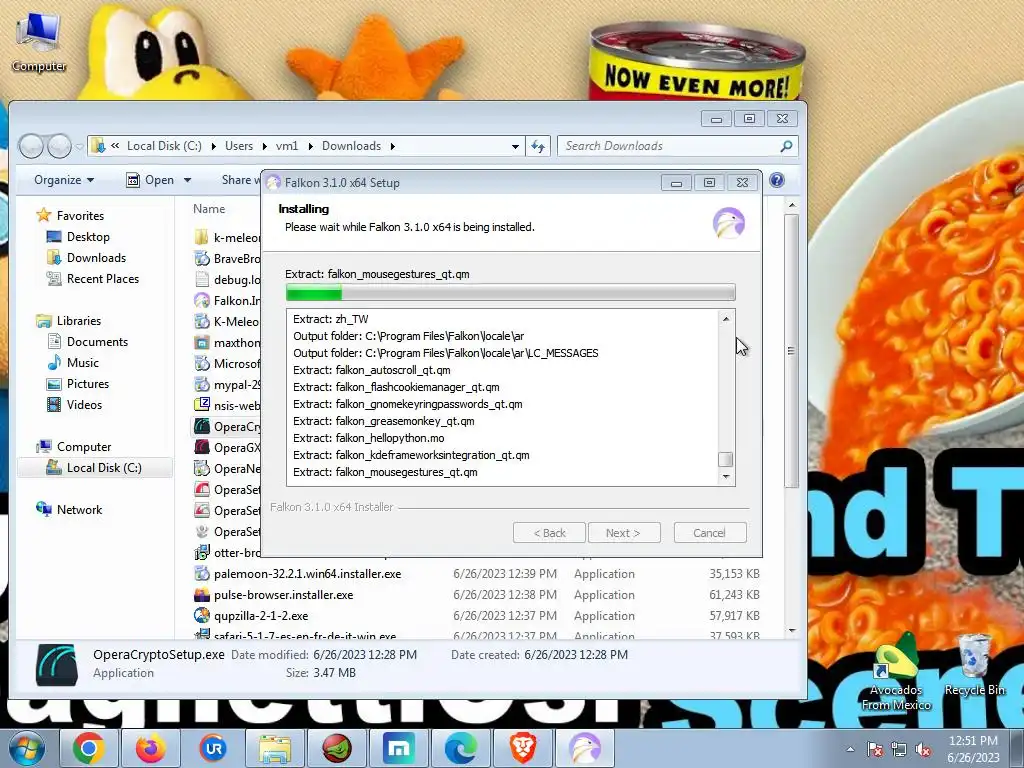Click the Name column header
Screen dimensions: 1024x768
pos(209,209)
